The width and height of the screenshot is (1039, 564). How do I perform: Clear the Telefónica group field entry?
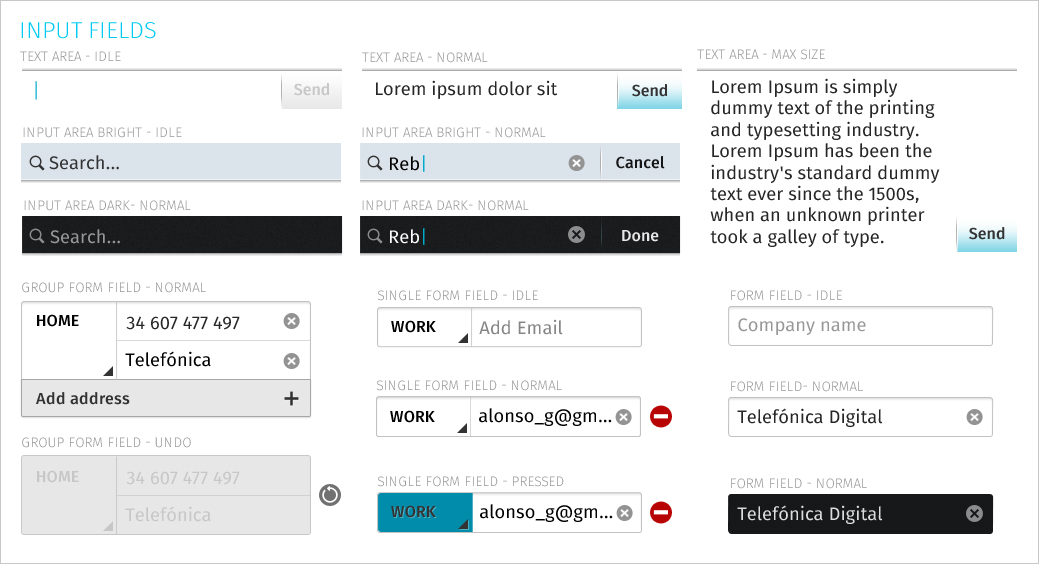click(x=292, y=361)
